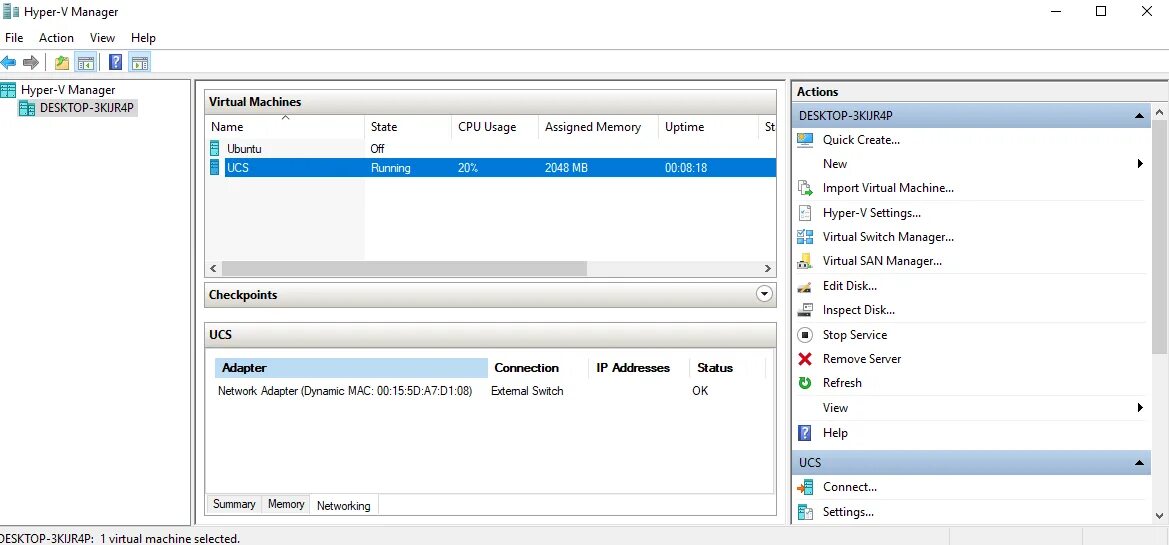Click the Inspect Disk icon
Screen dimensions: 1169x545
[804, 310]
